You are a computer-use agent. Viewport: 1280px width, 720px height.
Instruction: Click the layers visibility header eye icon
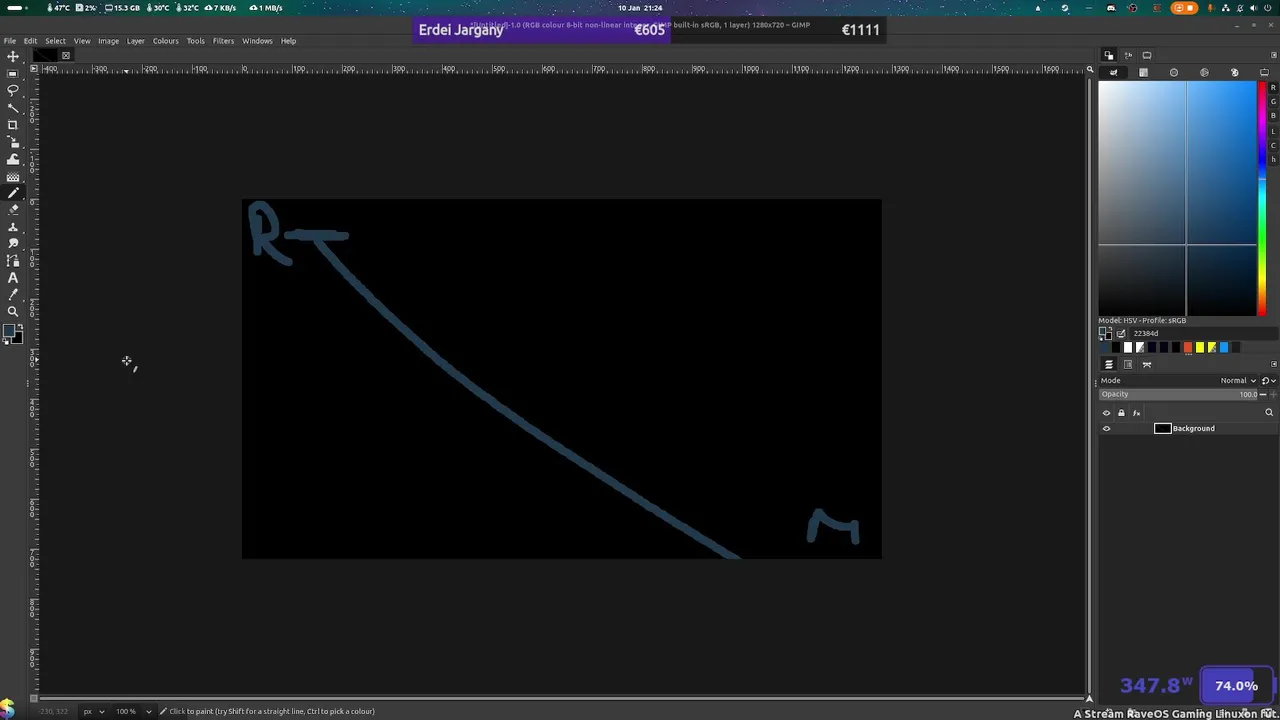1106,412
